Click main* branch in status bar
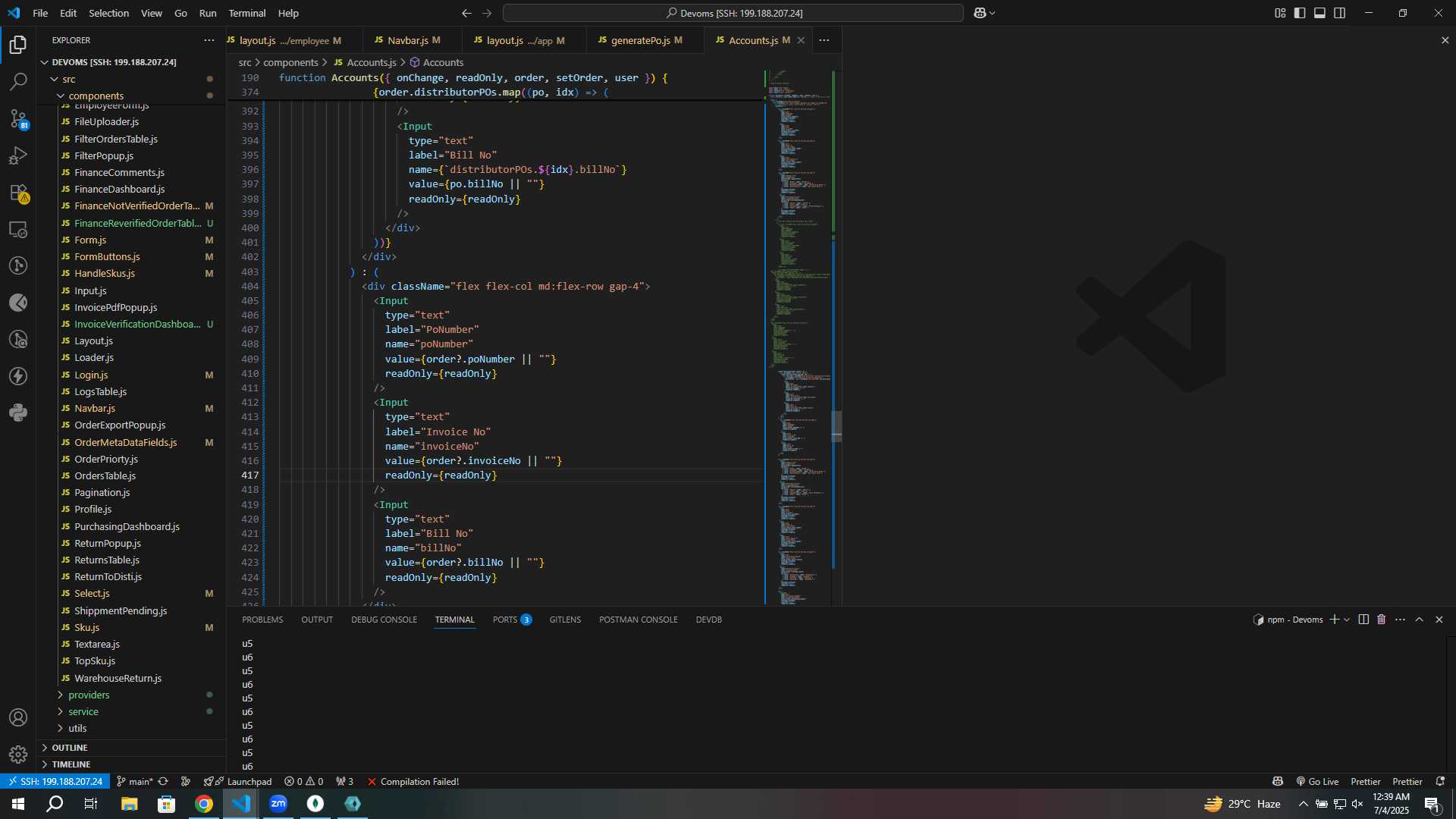The height and width of the screenshot is (819, 1456). 135,781
